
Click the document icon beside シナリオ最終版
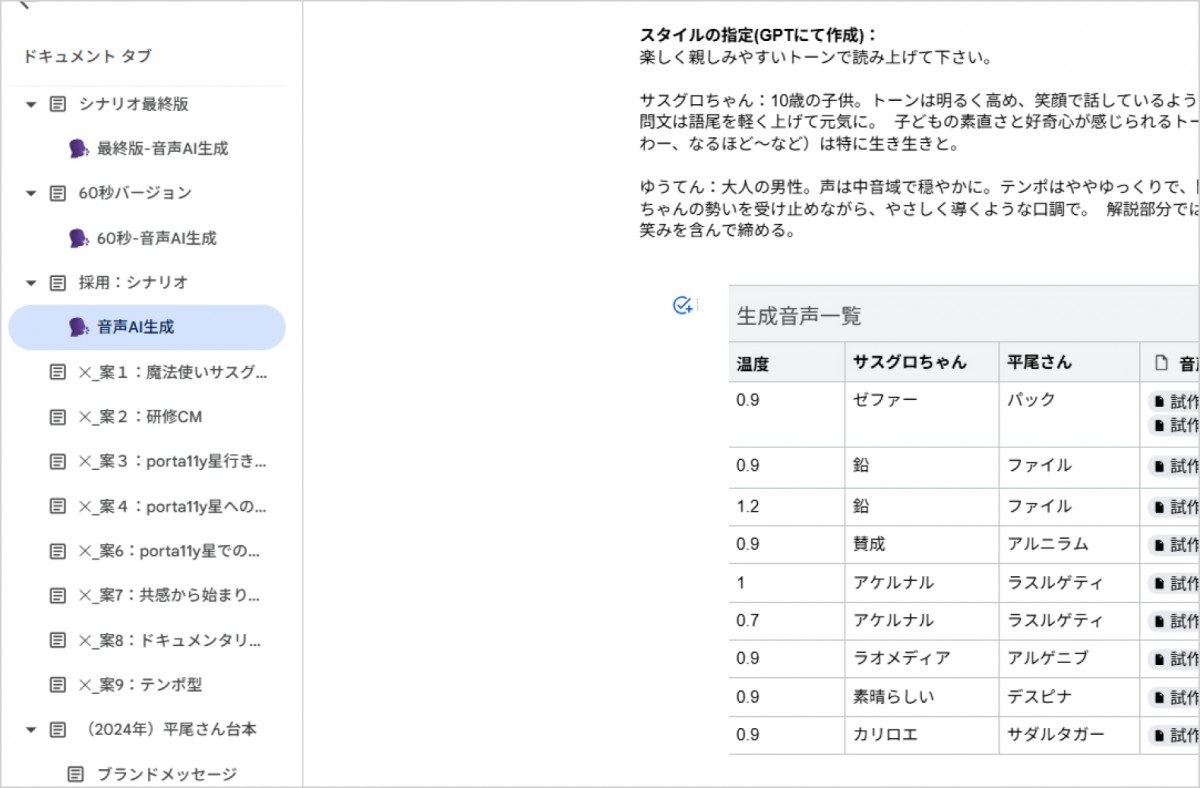pos(59,104)
